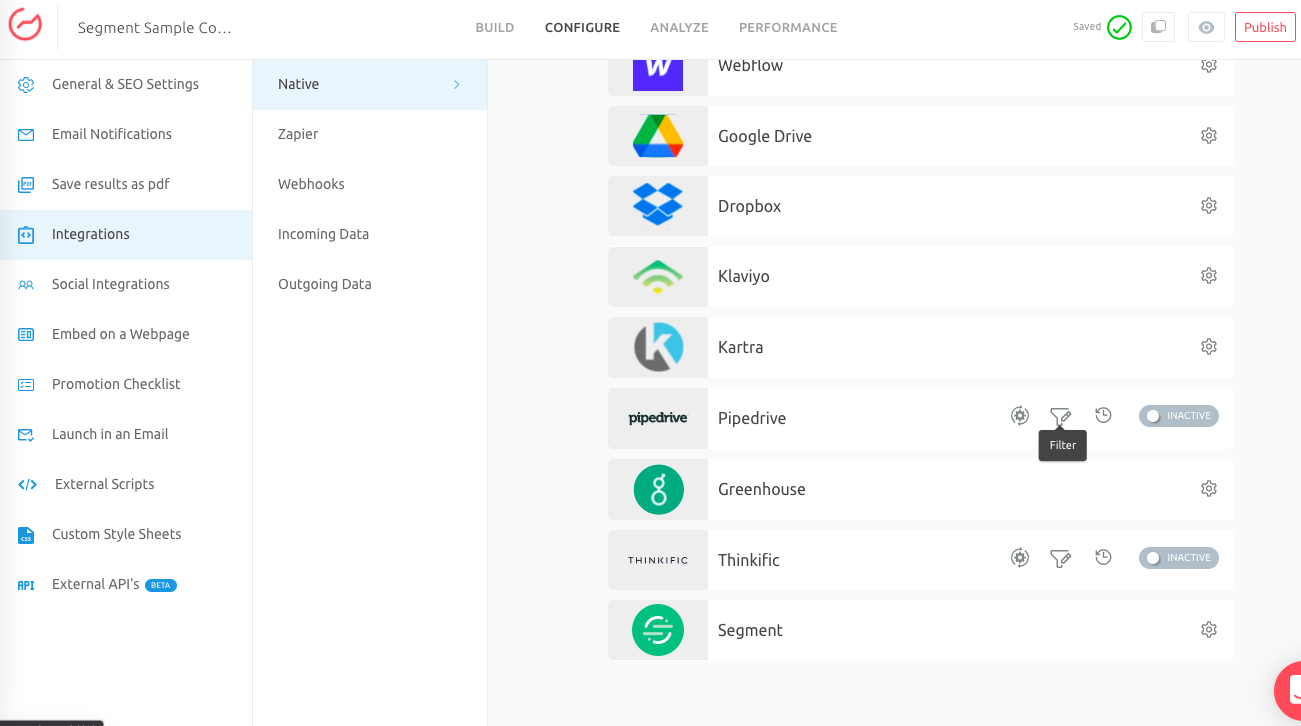Open the Dropbox settings gear
The height and width of the screenshot is (726, 1301).
[1209, 205]
